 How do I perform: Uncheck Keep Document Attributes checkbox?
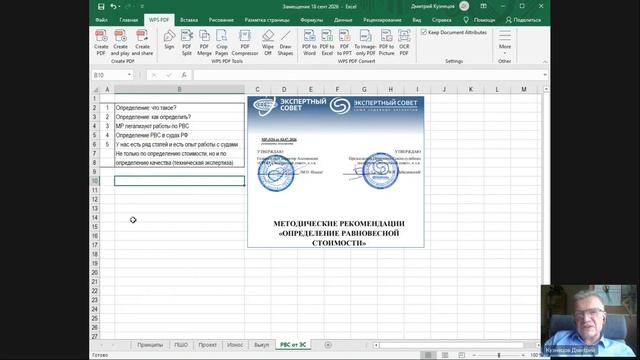click(424, 32)
